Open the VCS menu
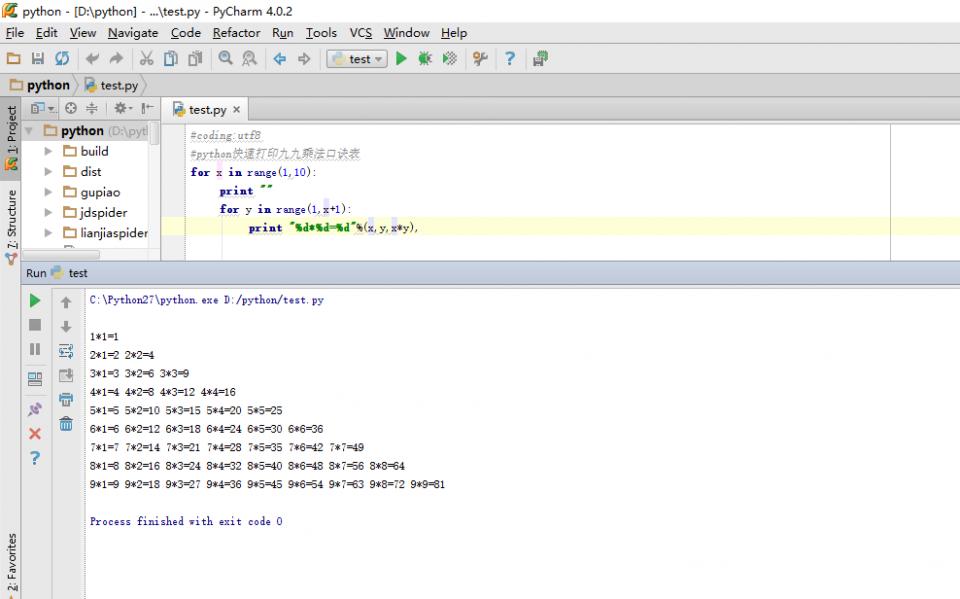The height and width of the screenshot is (599, 960). click(361, 33)
